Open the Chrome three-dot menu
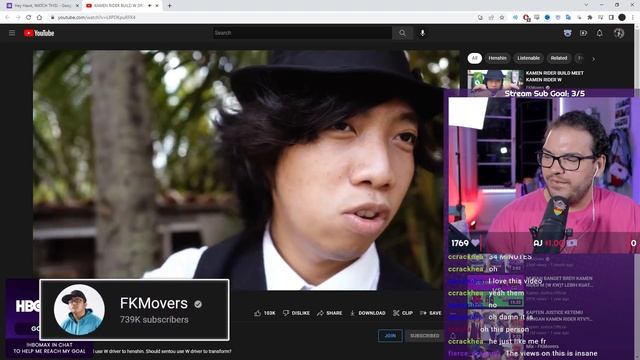This screenshot has width=640, height=360. click(x=633, y=18)
